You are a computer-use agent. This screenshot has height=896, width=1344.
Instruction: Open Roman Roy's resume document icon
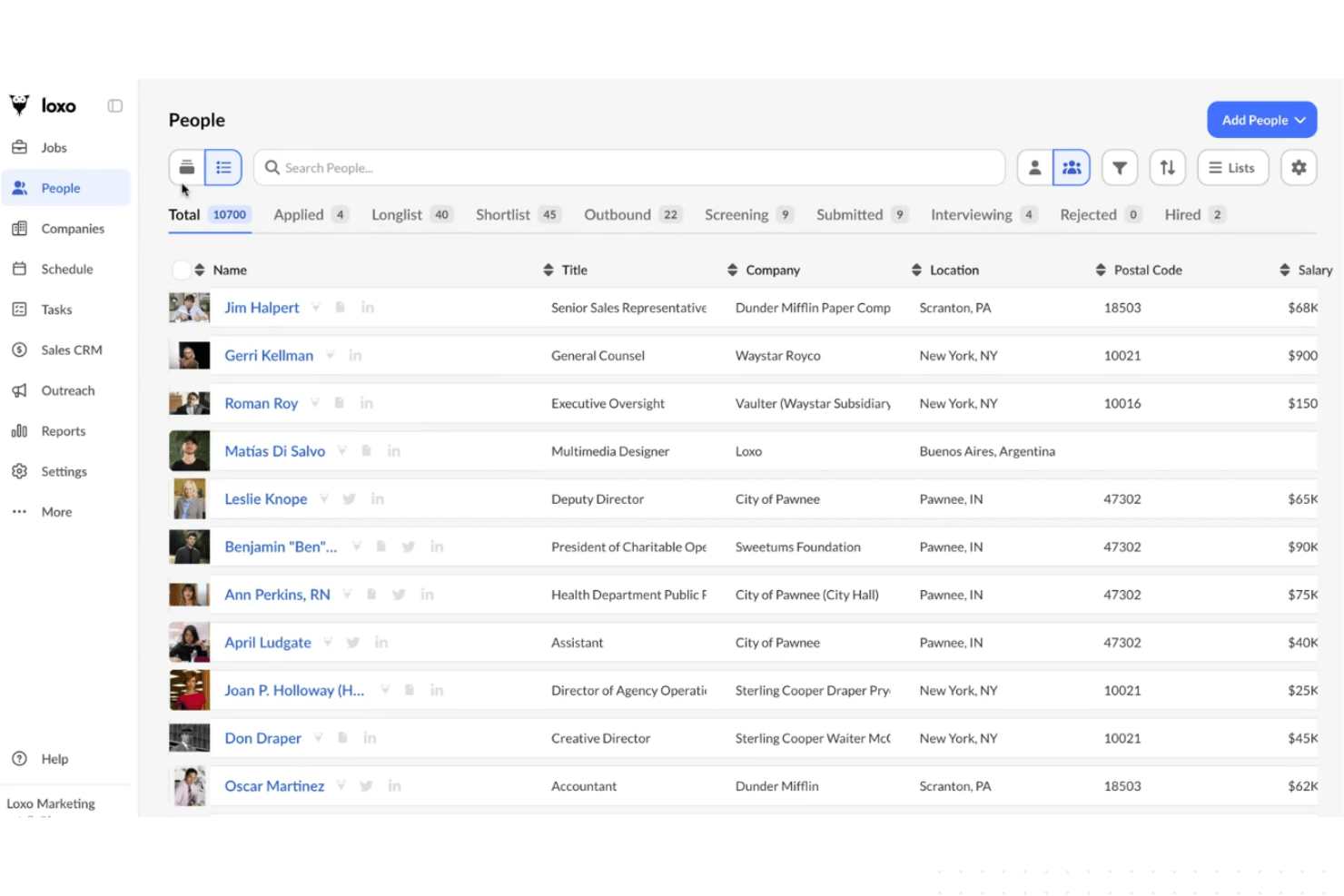[339, 403]
